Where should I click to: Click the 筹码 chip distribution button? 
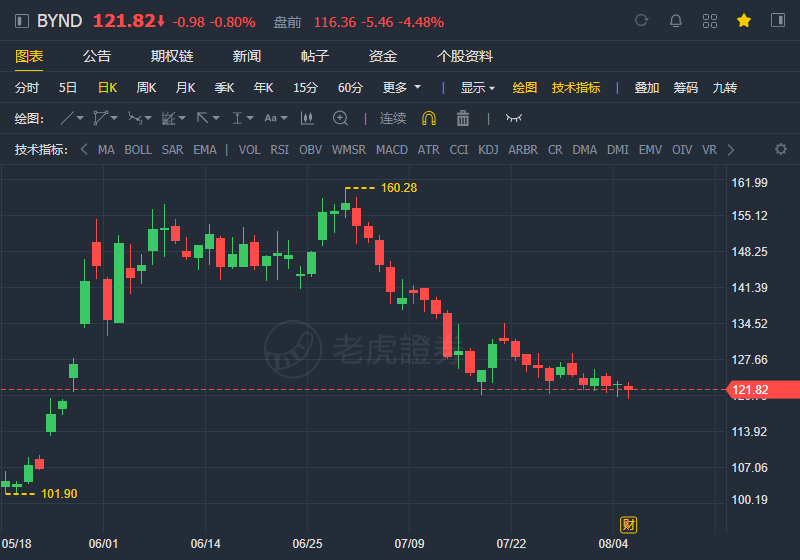coord(685,88)
